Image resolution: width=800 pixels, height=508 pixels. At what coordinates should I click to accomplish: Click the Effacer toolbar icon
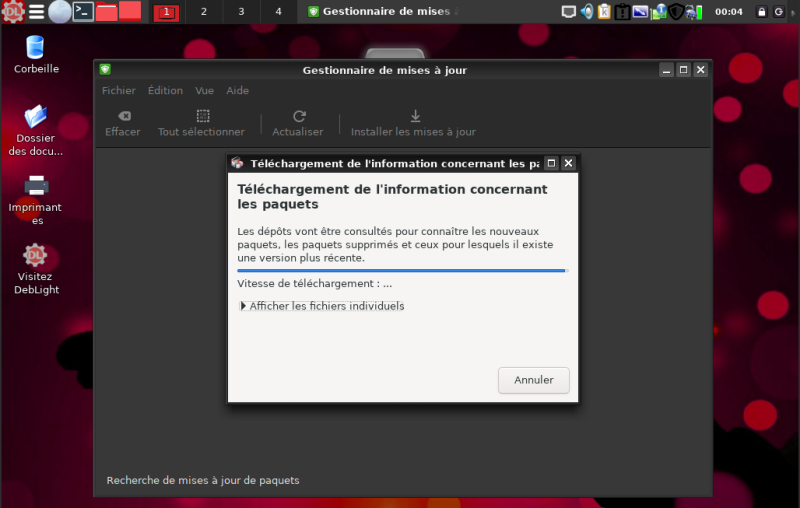pyautogui.click(x=123, y=116)
